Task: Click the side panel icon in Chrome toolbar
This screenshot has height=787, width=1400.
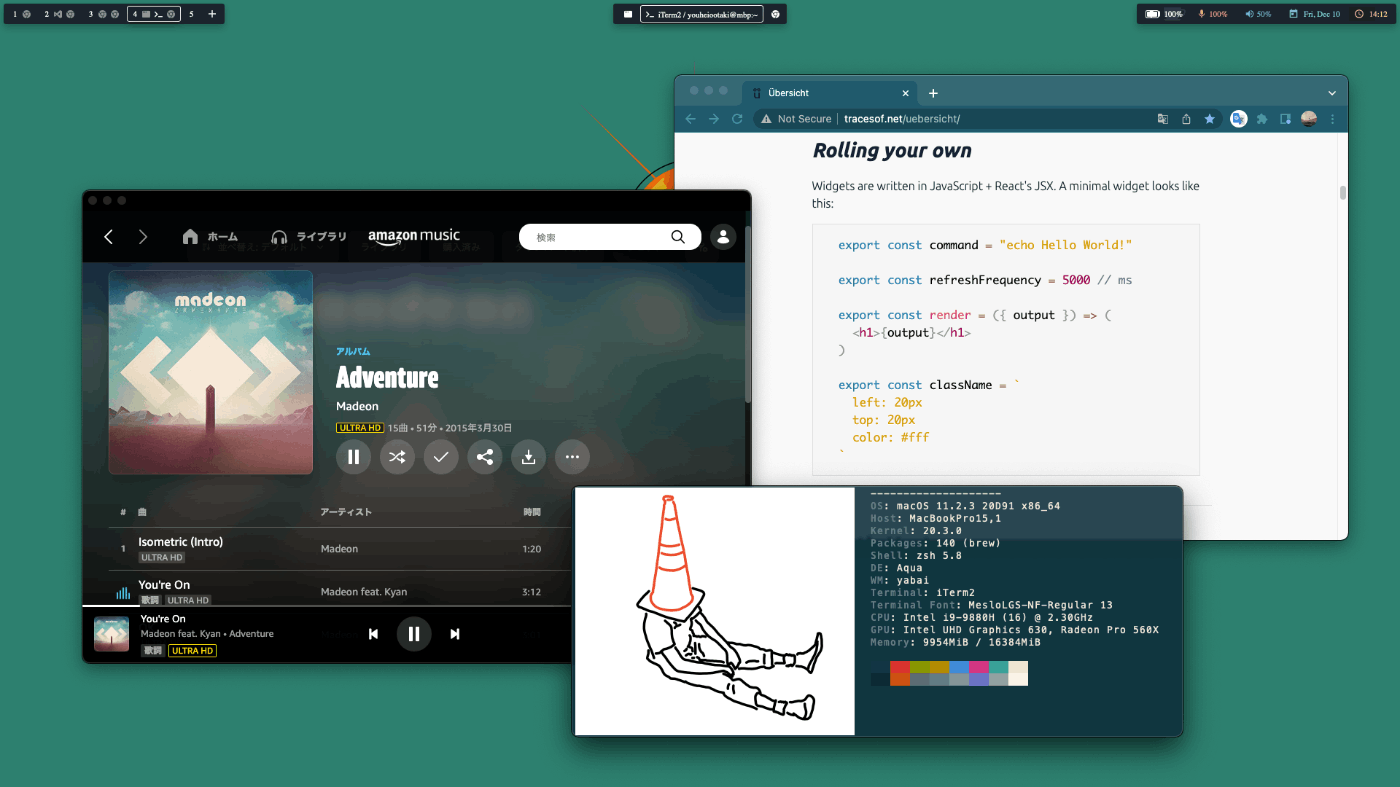Action: tap(1286, 119)
